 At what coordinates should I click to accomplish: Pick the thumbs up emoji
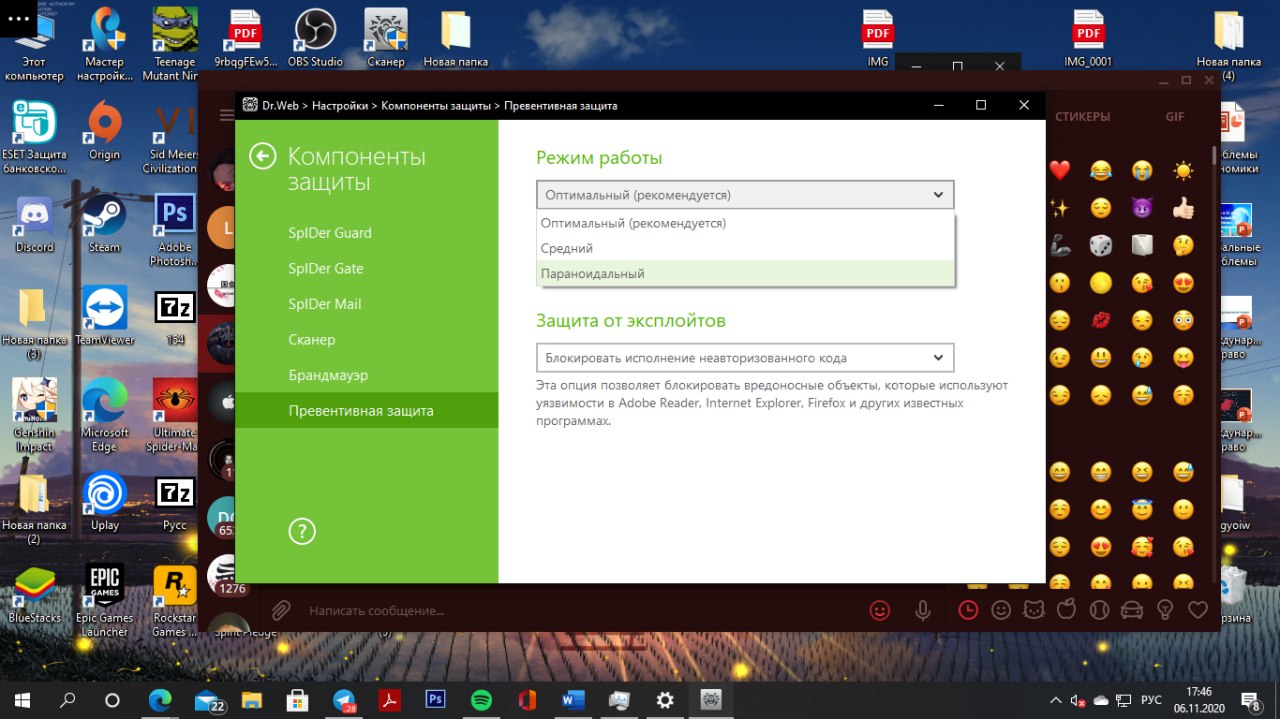pos(1183,208)
